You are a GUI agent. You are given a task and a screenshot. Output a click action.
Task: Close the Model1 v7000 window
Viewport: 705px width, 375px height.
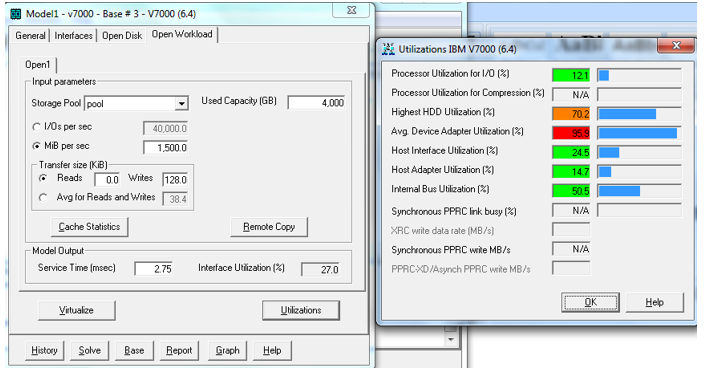click(x=352, y=10)
